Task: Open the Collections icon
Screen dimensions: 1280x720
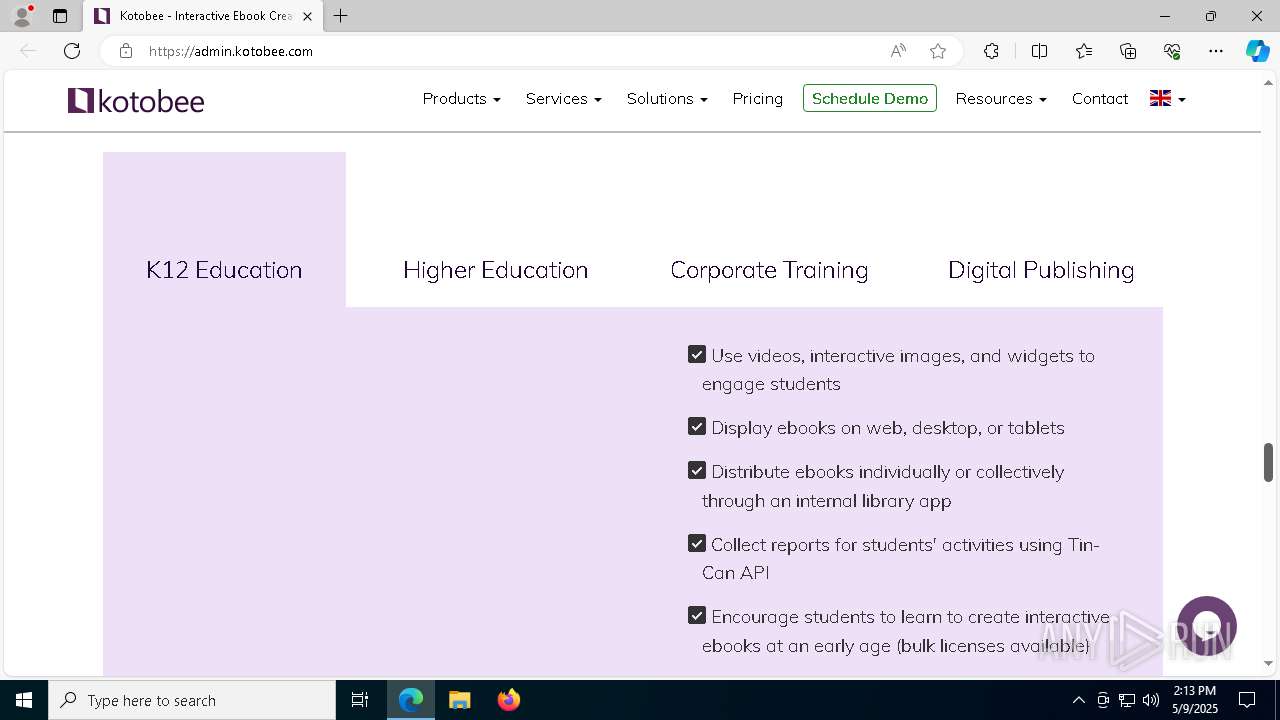Action: pos(1128,51)
